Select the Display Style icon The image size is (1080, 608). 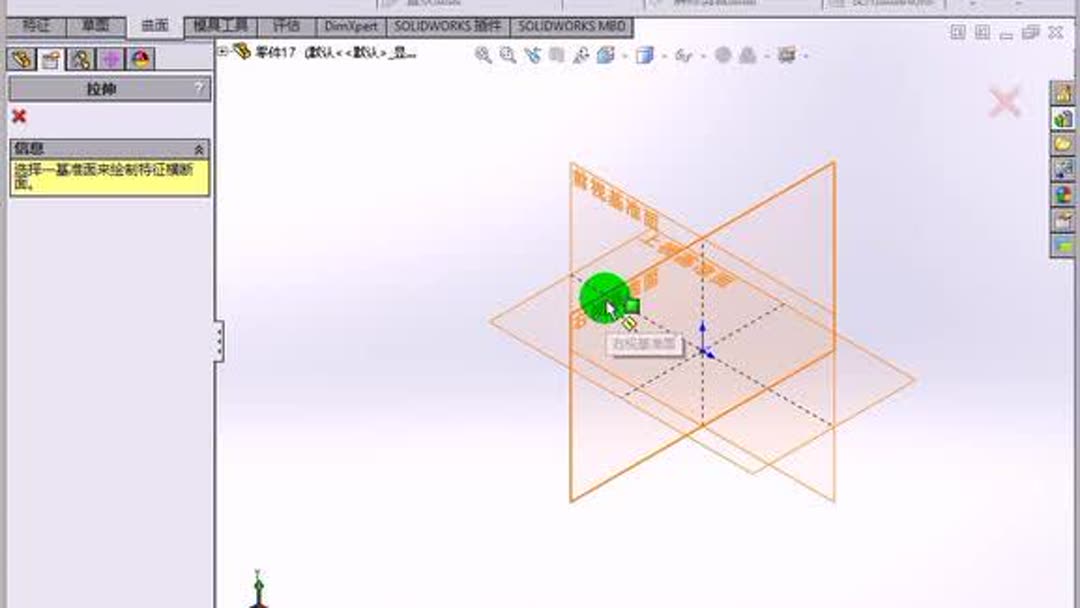[645, 57]
